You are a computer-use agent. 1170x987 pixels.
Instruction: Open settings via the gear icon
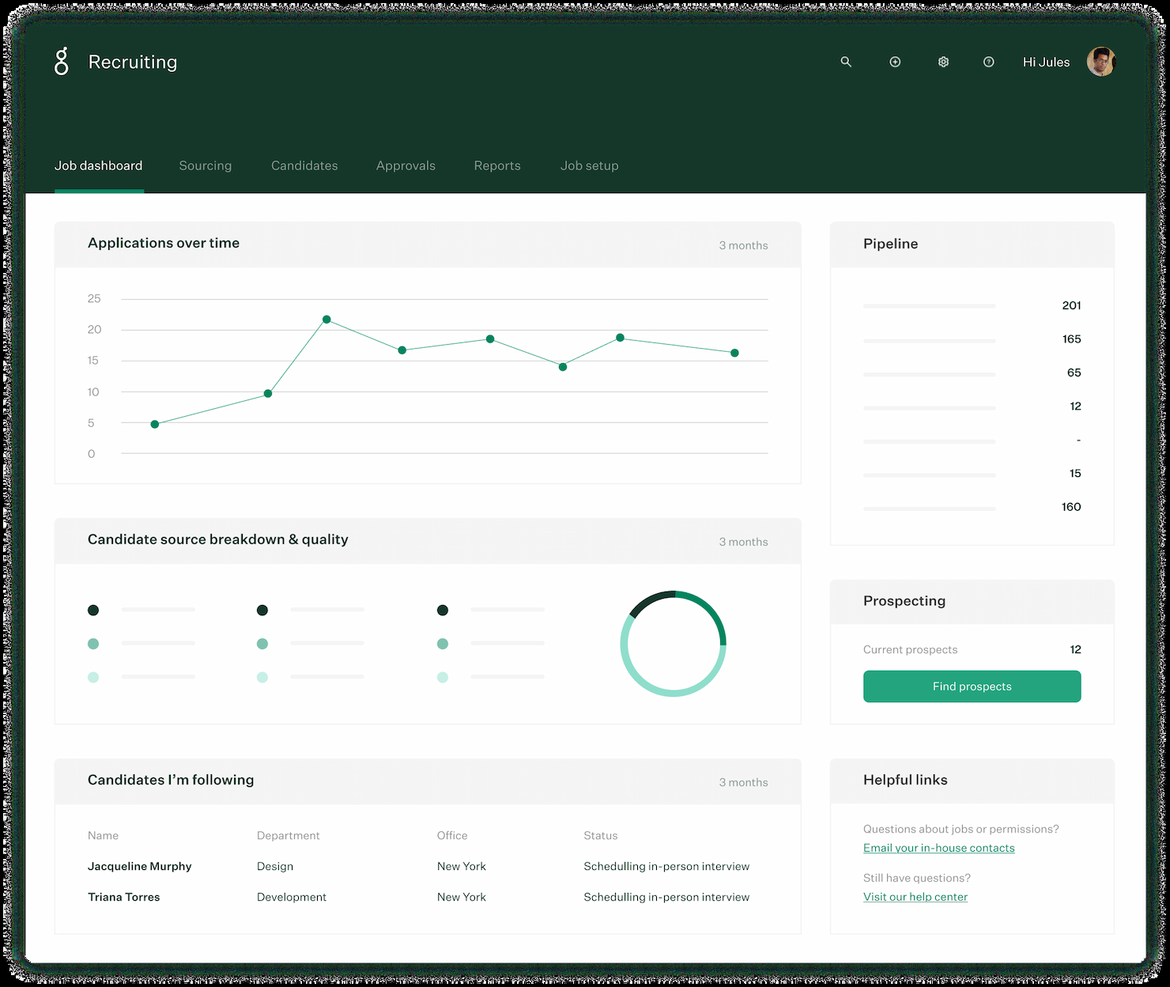(943, 62)
